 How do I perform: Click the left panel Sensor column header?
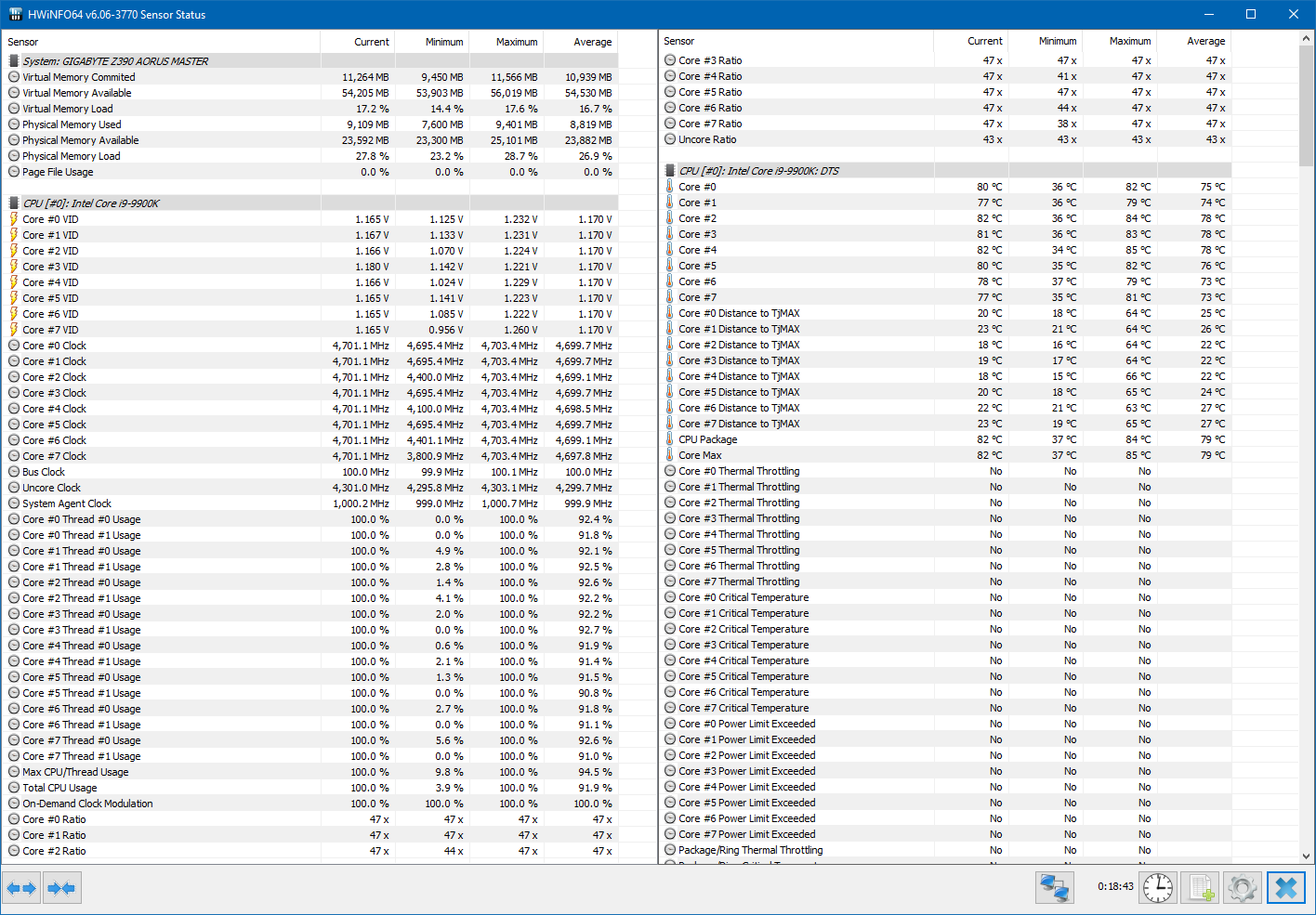(x=161, y=42)
